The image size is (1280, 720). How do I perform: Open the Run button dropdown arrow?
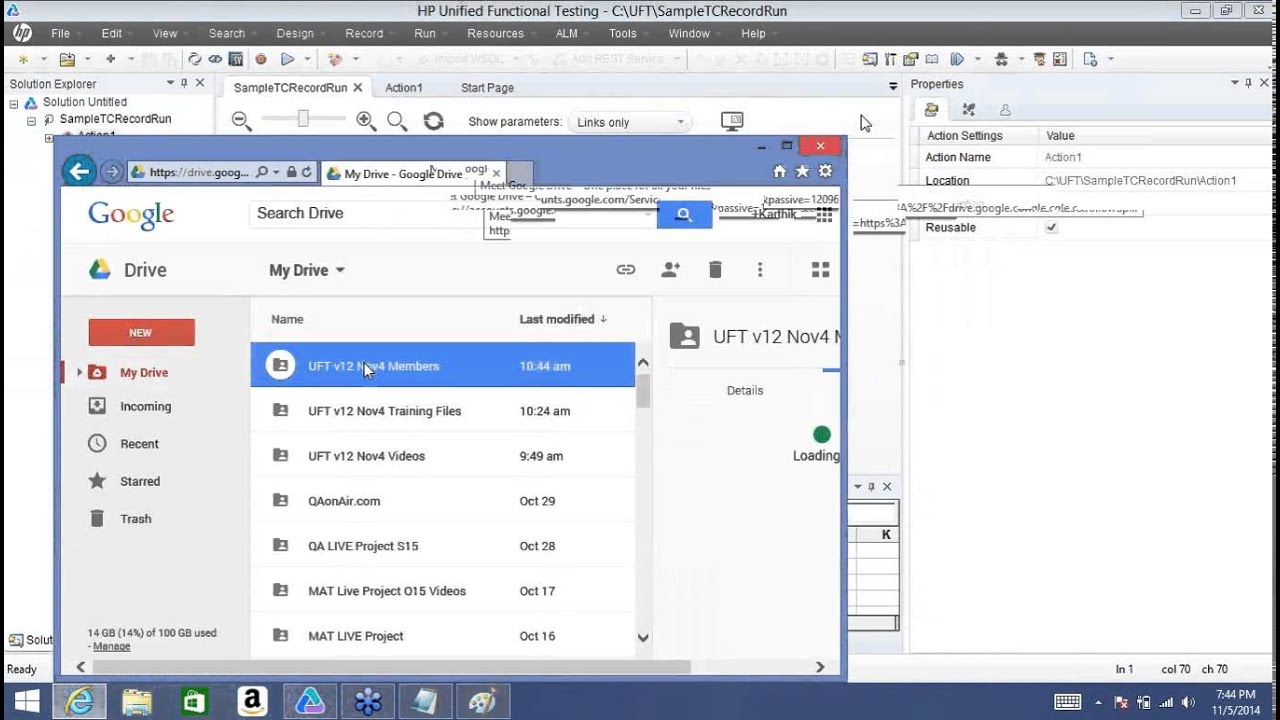click(308, 59)
